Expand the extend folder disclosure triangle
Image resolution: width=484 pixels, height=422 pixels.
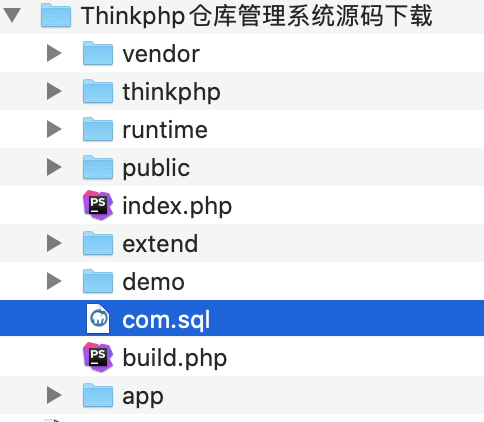click(x=54, y=243)
